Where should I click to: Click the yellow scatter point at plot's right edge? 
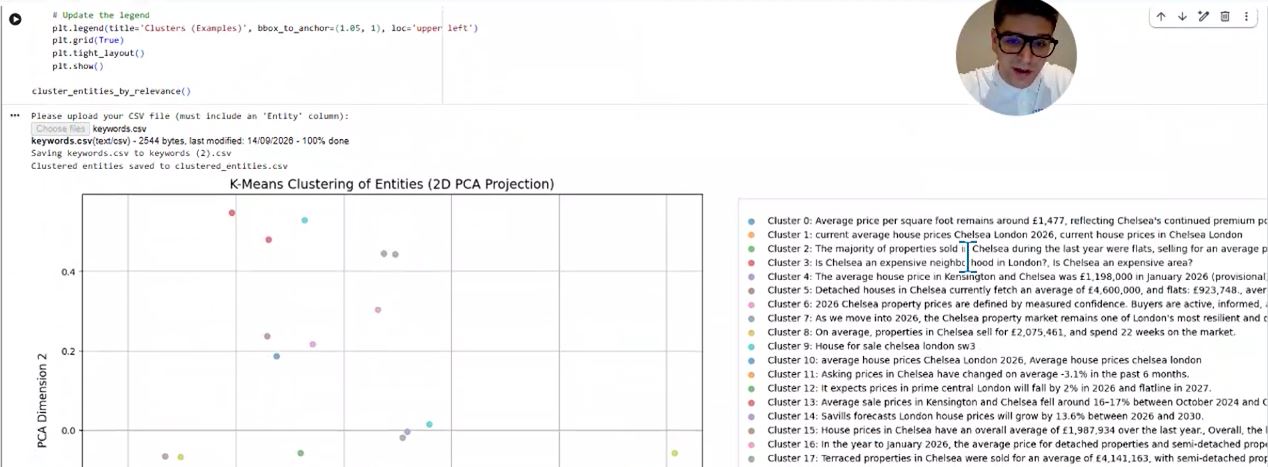coord(675,453)
